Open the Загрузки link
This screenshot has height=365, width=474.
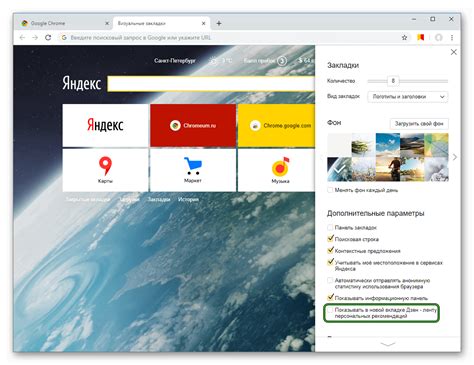coord(129,199)
